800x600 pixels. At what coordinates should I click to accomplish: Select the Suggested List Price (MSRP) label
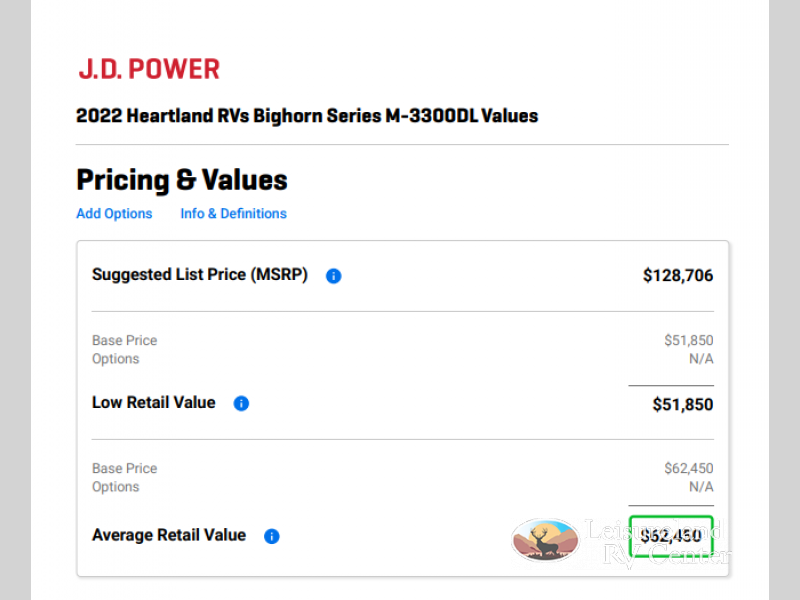(x=200, y=274)
